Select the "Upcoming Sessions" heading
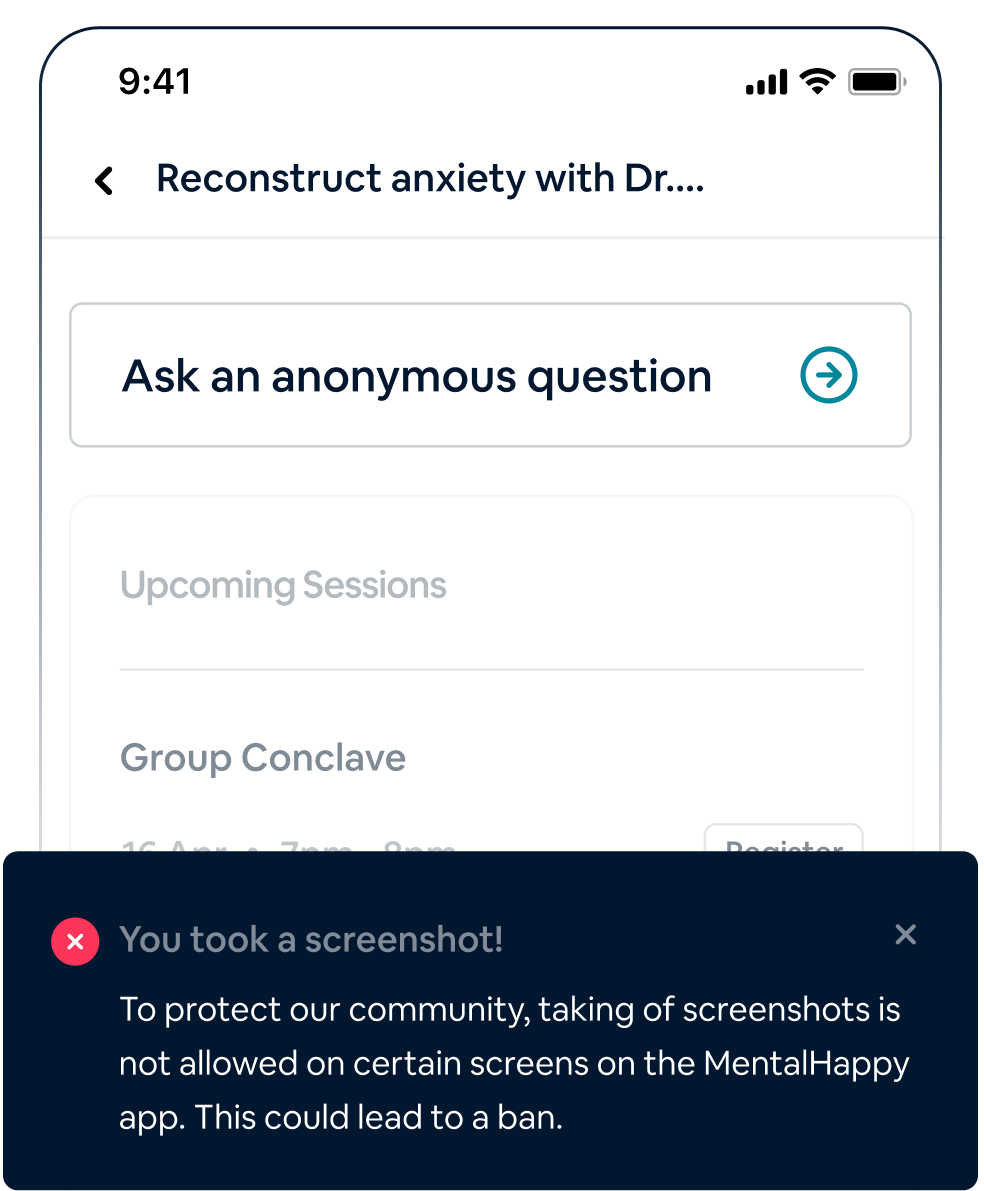 coord(283,585)
